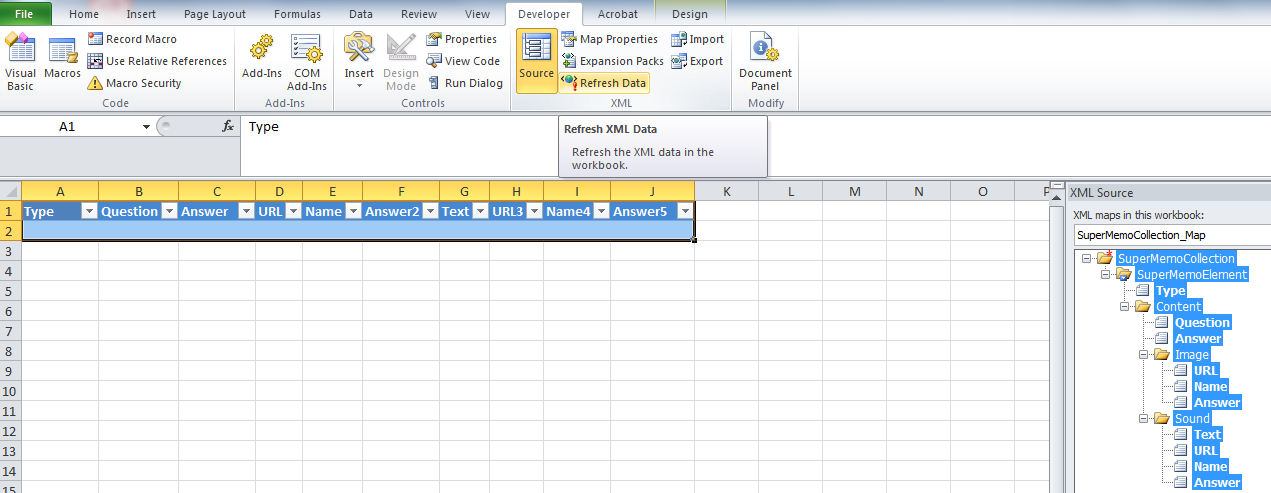This screenshot has height=493, width=1271.
Task: Toggle Use Relative References
Action: click(158, 61)
